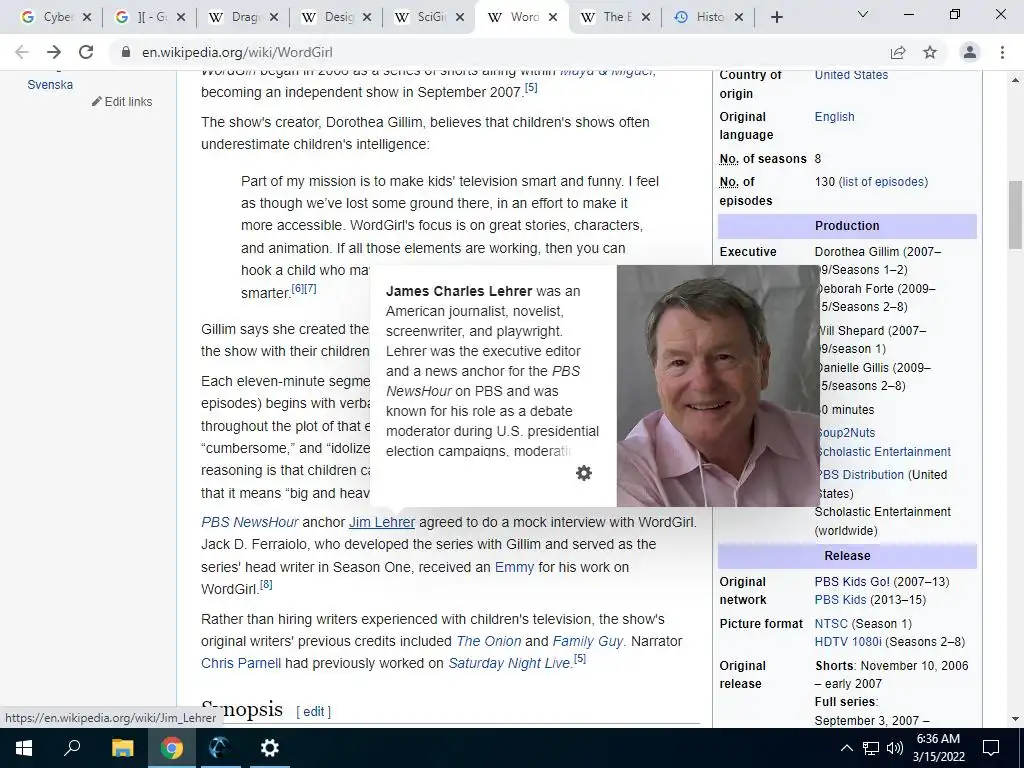
Task: Open network status tray icon
Action: (871, 748)
